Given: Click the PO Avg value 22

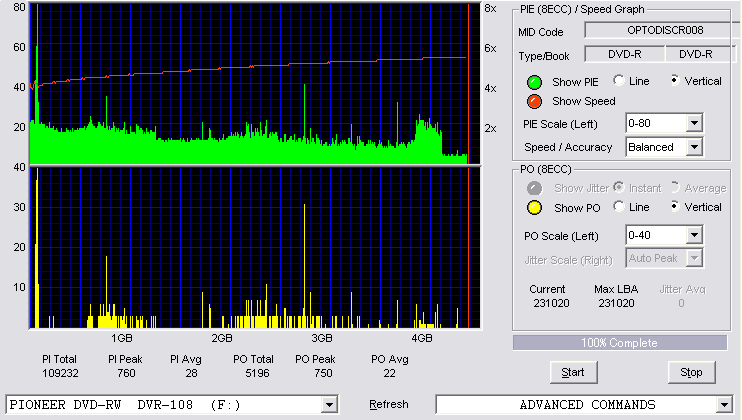Looking at the screenshot, I should (x=389, y=374).
